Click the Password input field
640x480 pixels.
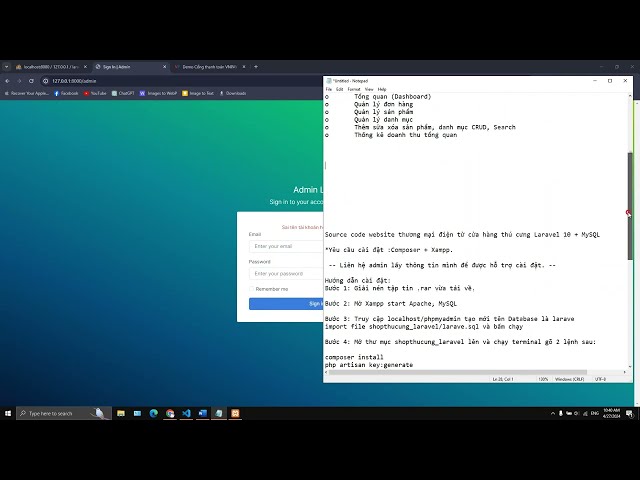click(x=286, y=273)
